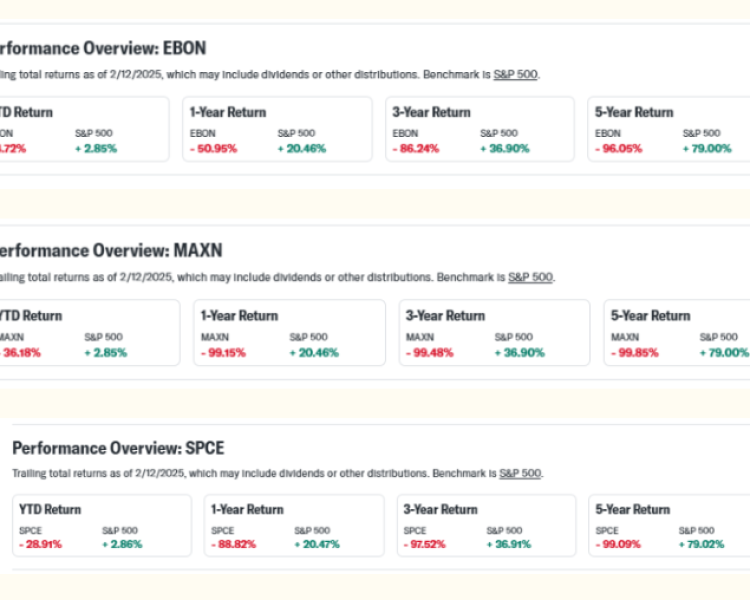
Task: Follow the S&P 500 benchmark link under SPCE
Action: coord(521,473)
